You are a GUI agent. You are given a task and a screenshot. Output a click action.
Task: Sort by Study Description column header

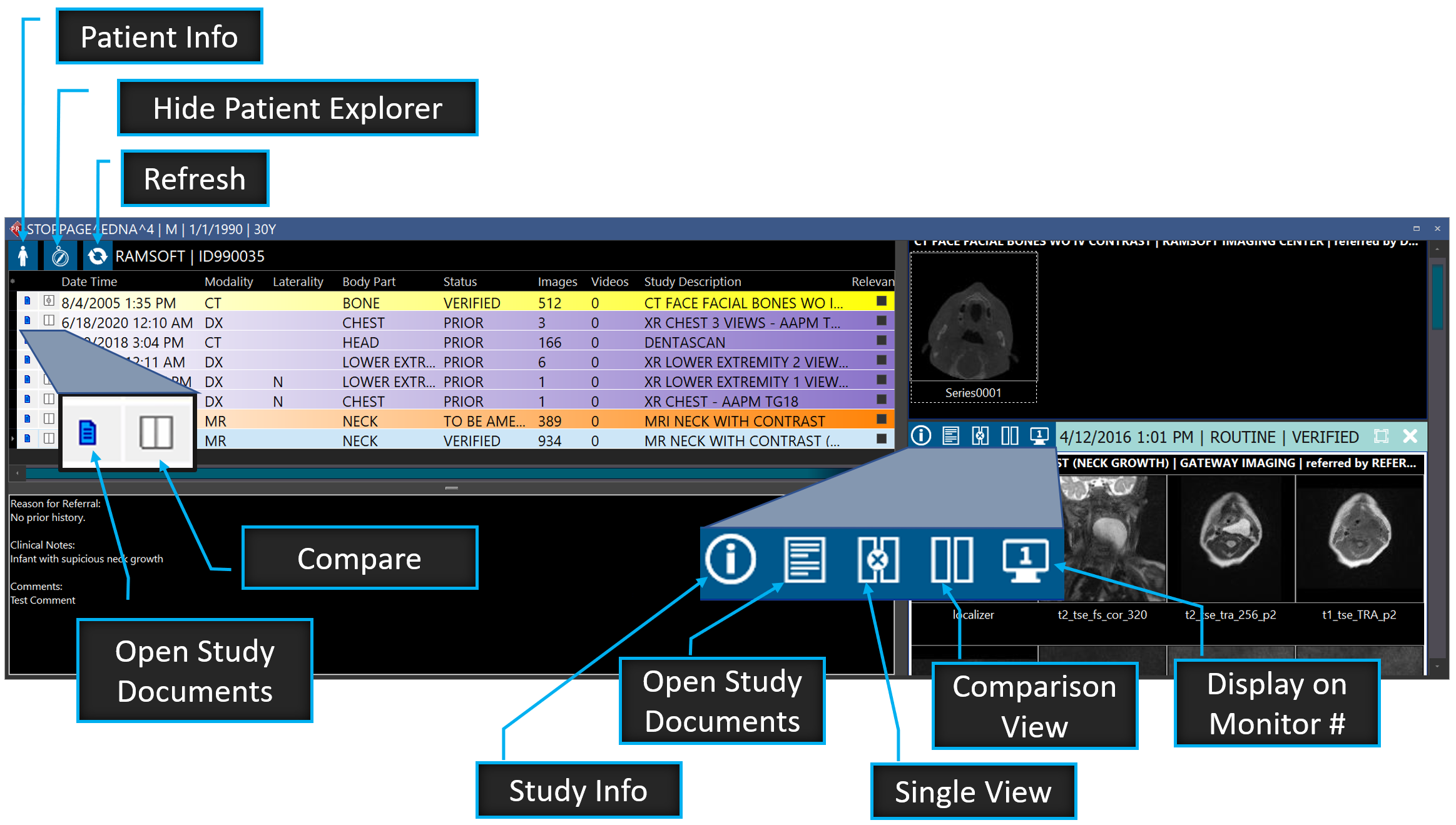(692, 281)
